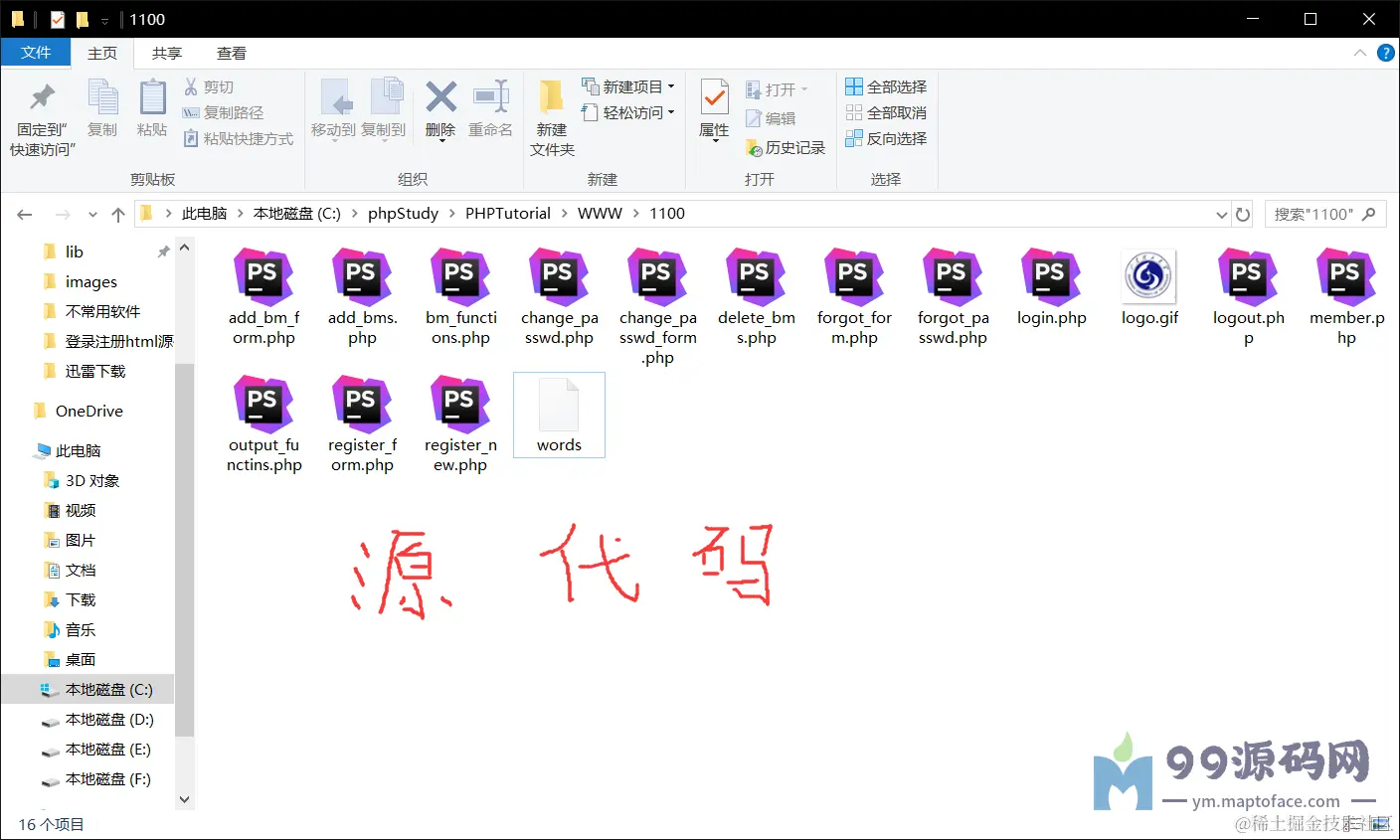1400x840 pixels.
Task: Click WWW in the address breadcrumb
Action: 600,214
